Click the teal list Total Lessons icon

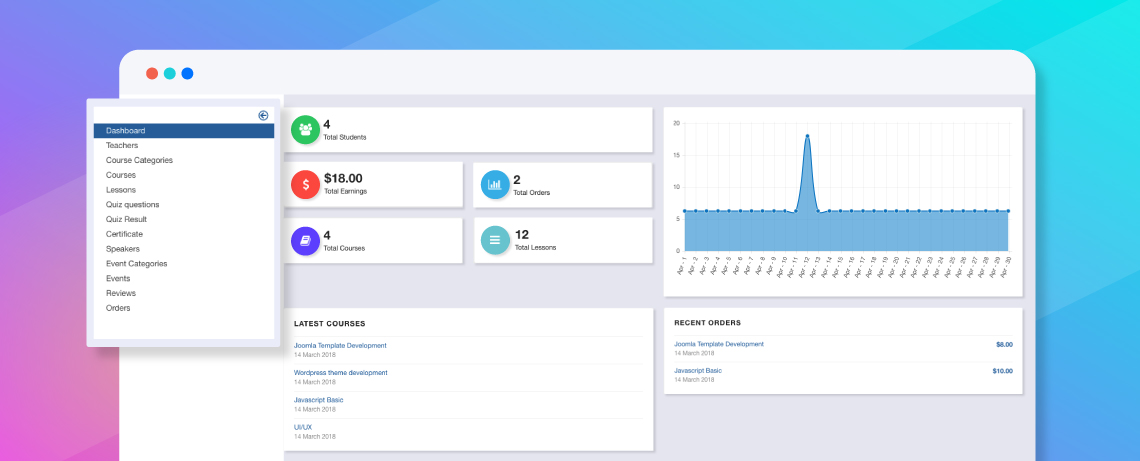tap(495, 241)
